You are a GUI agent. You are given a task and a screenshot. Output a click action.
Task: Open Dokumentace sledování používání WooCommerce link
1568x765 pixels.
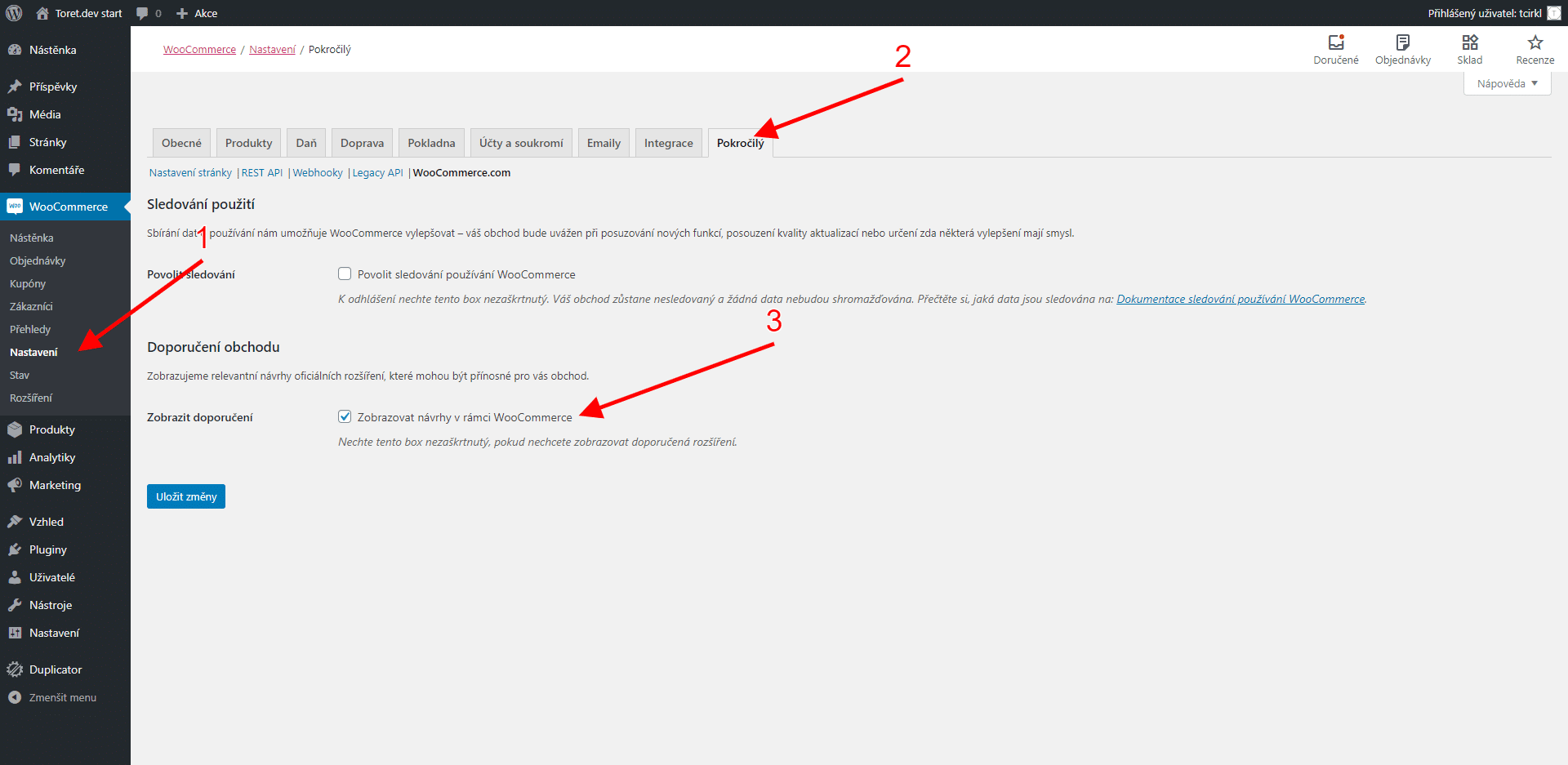(1241, 299)
